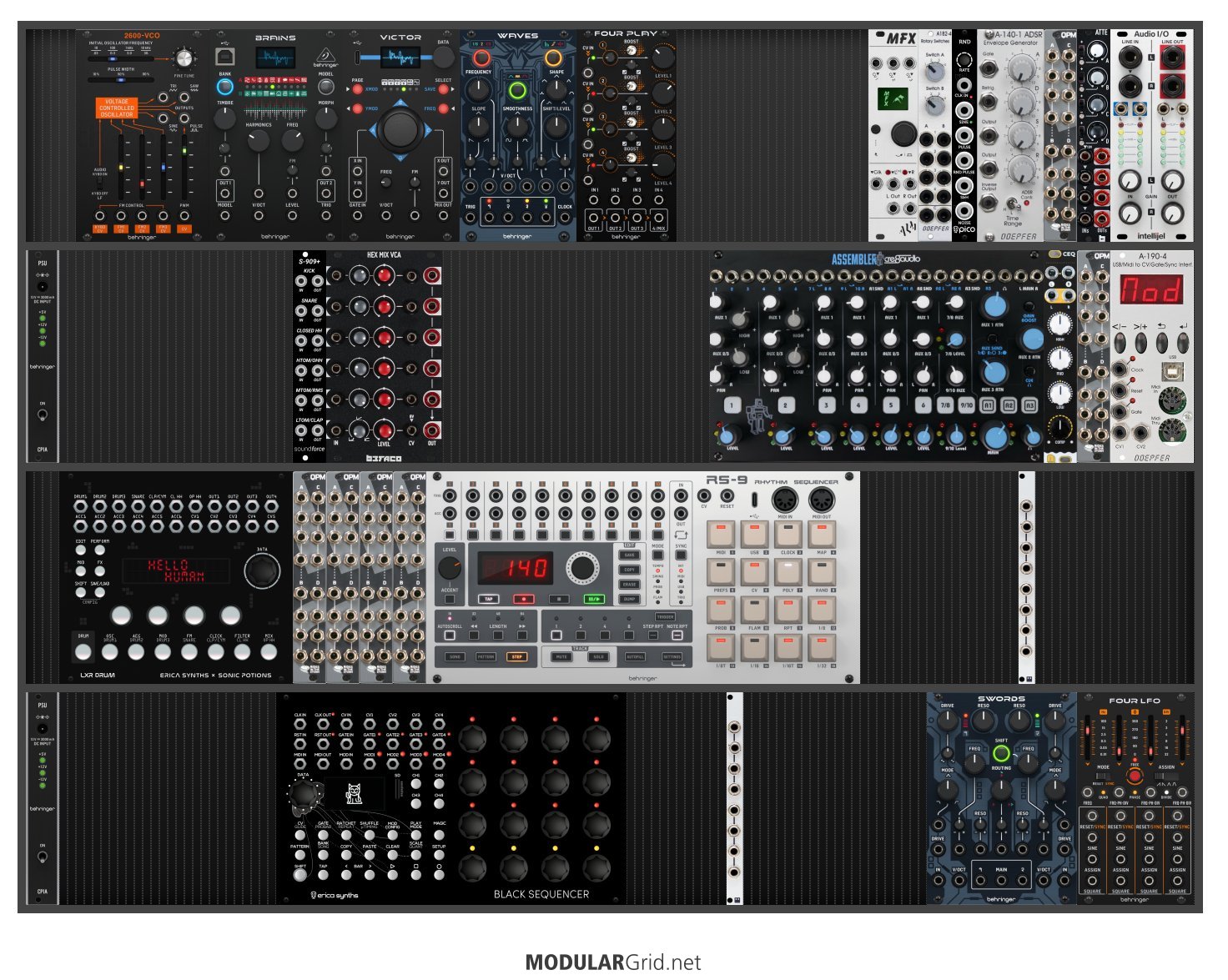Click the RS-9 SAVE button
This screenshot has height=980, width=1228.
click(x=629, y=555)
